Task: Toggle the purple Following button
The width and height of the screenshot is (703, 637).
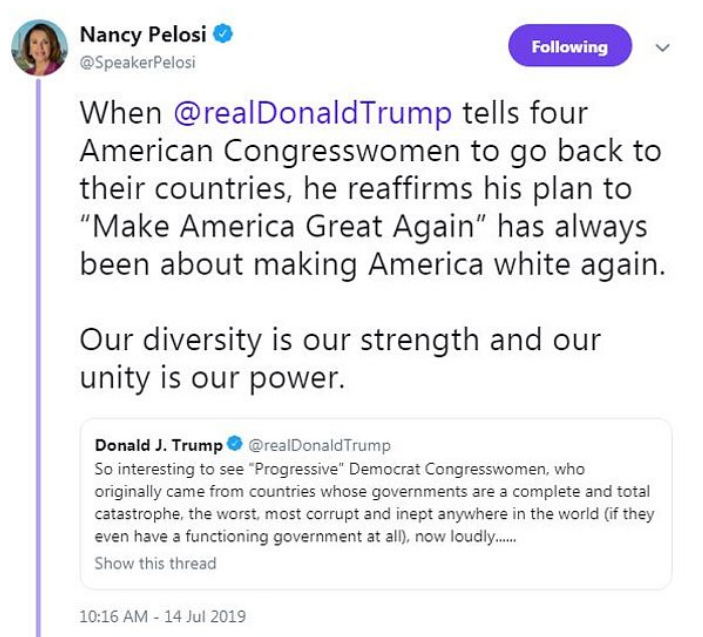Action: pos(569,47)
